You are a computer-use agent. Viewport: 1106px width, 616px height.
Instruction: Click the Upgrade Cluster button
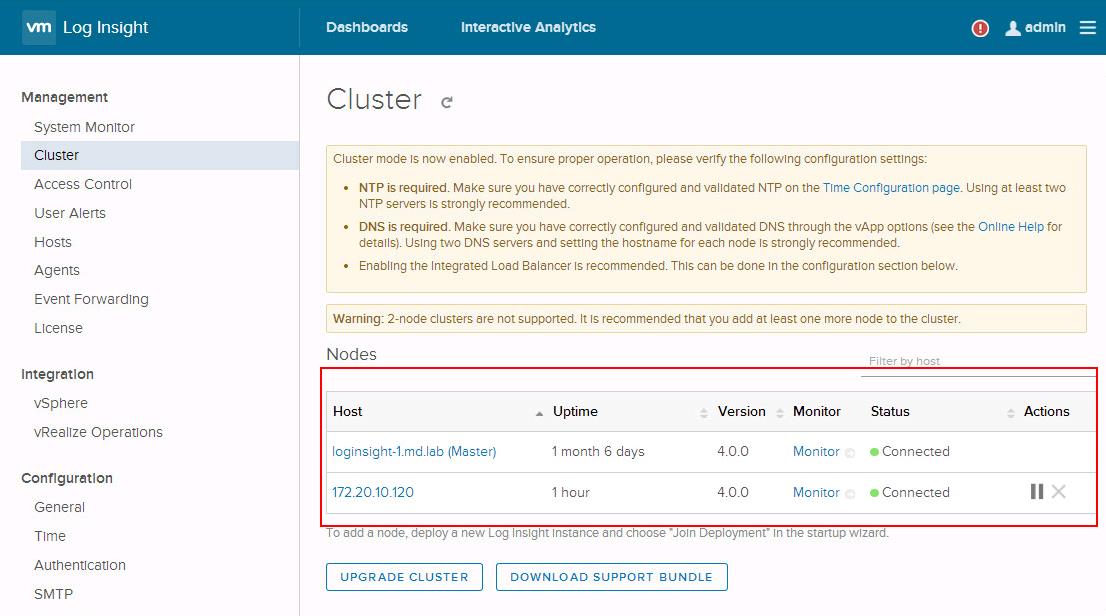[404, 577]
